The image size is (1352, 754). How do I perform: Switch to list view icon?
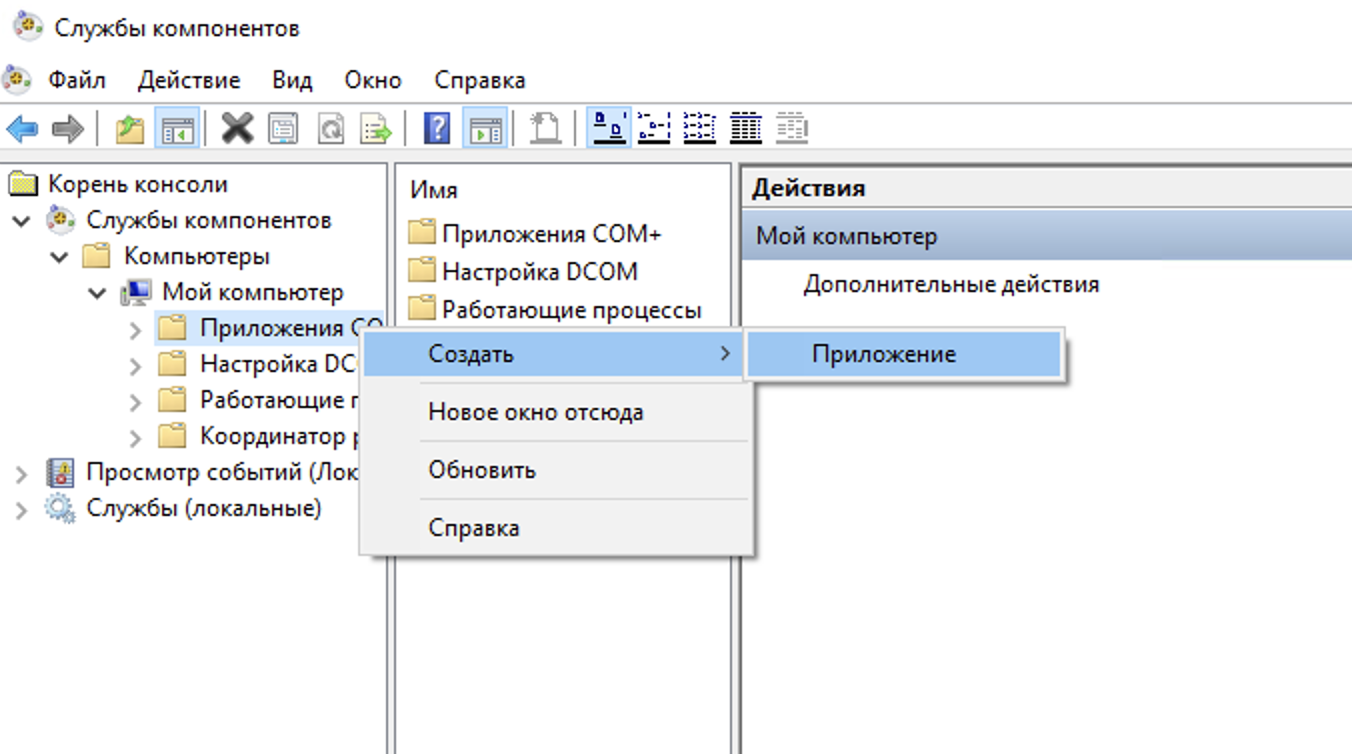(x=700, y=128)
